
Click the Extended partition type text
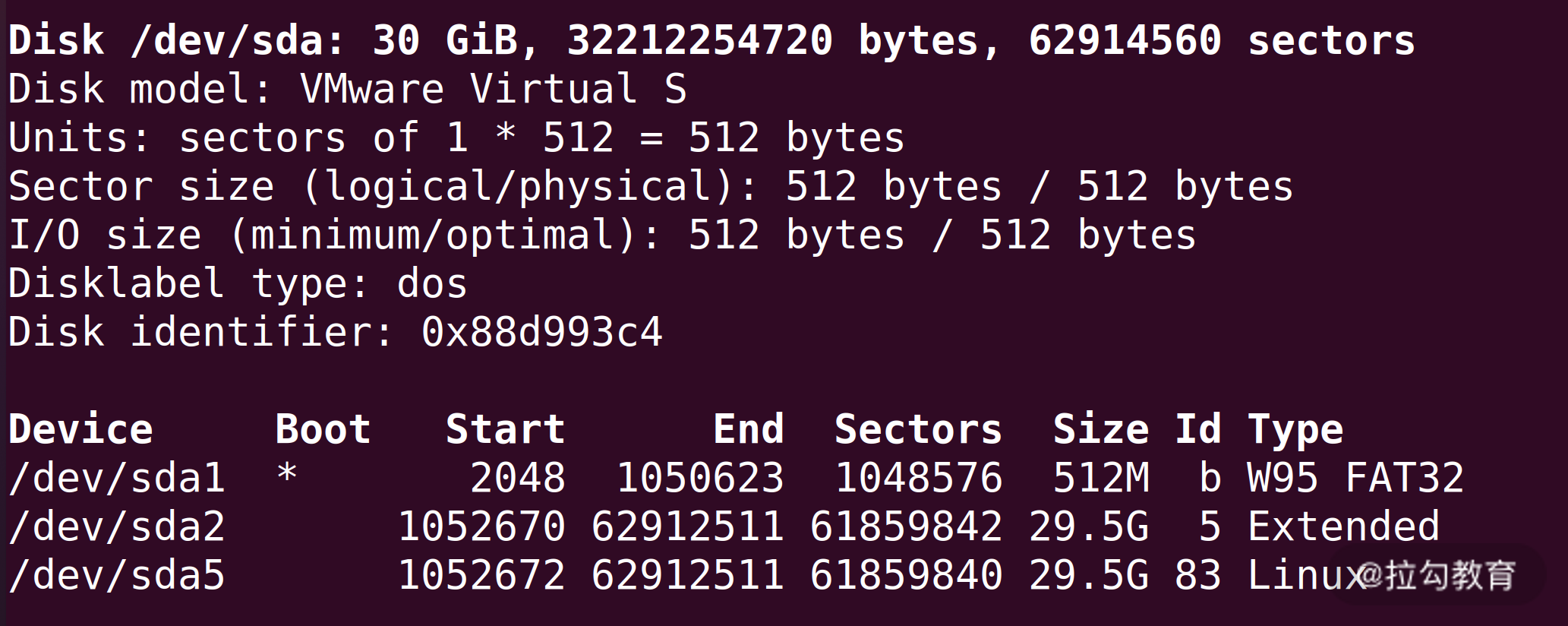tap(1343, 527)
